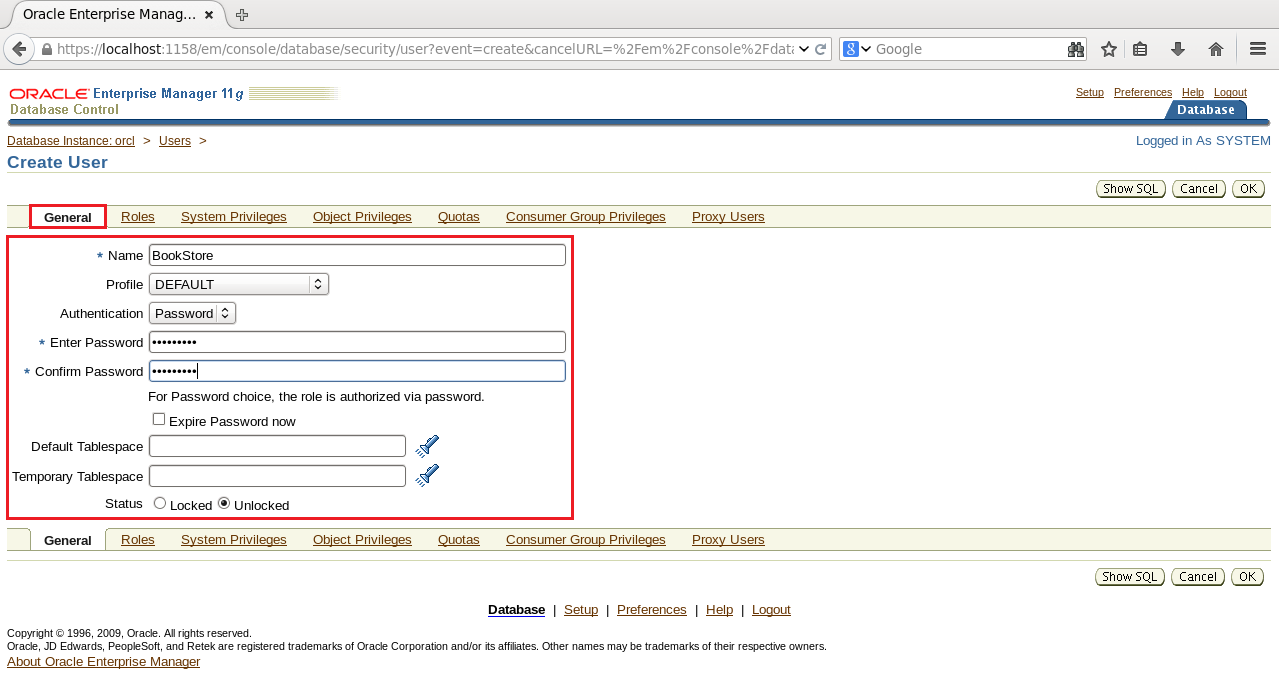Open the bottom System Privileges tab

234,540
